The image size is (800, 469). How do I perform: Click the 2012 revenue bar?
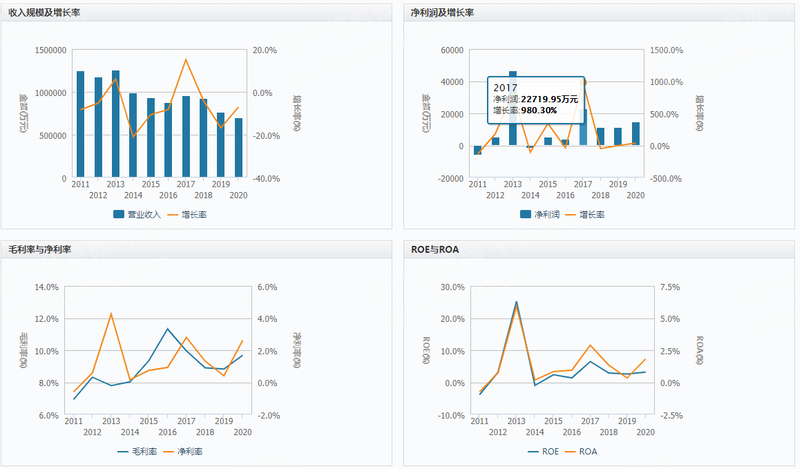[98, 127]
